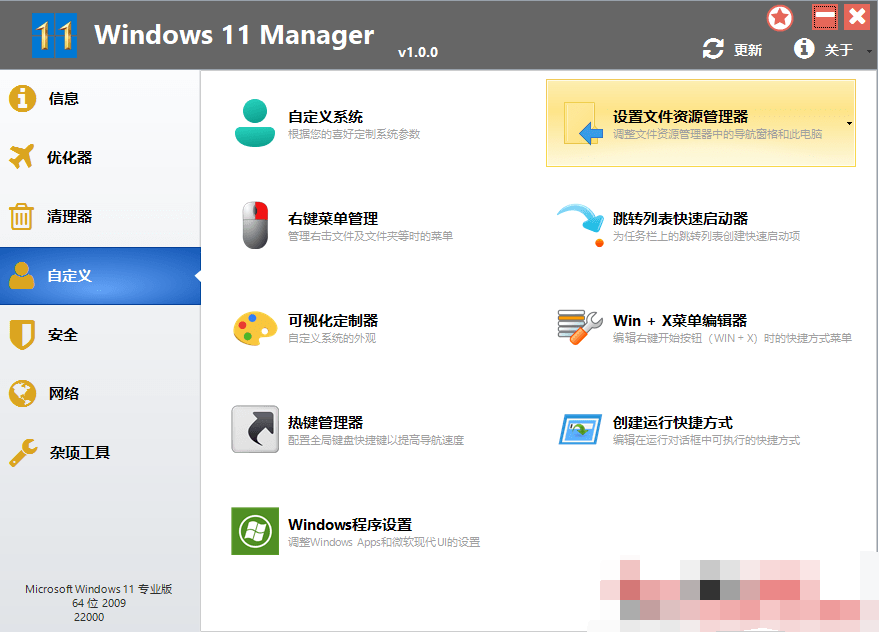Click the blue curved arrow jump list icon
This screenshot has width=879, height=632.
[581, 225]
